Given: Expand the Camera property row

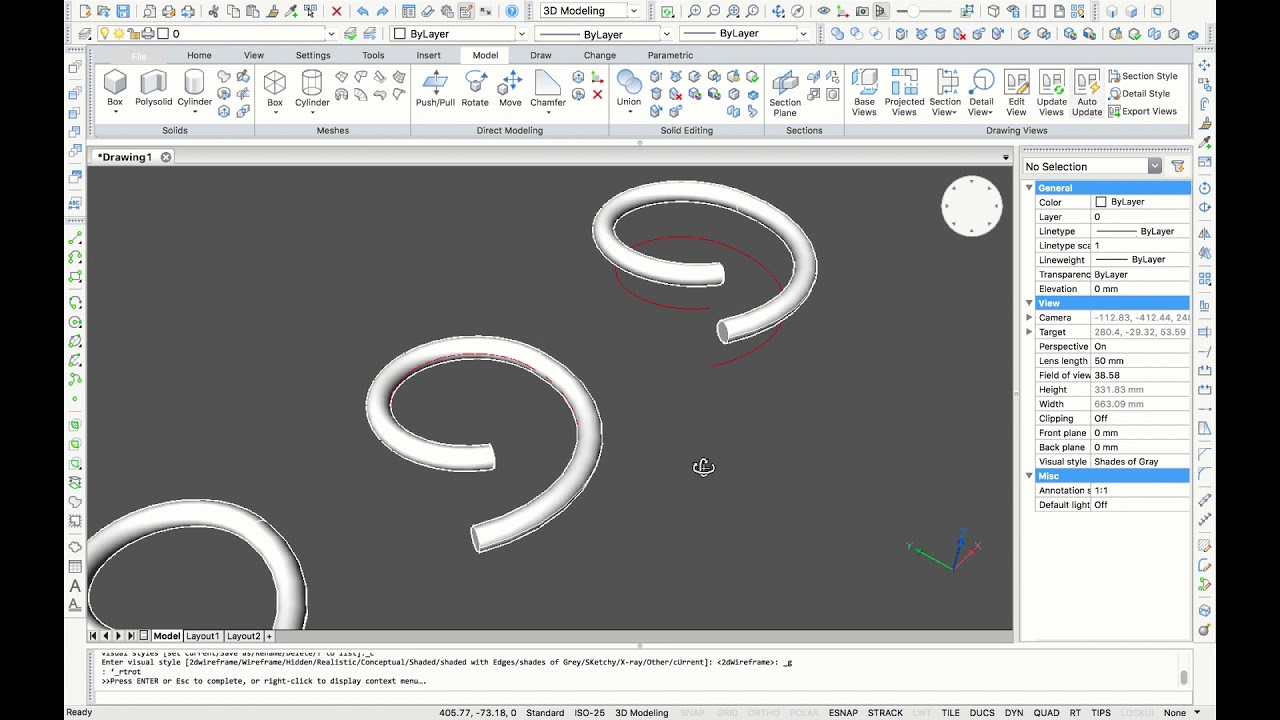Looking at the screenshot, I should click(1029, 318).
